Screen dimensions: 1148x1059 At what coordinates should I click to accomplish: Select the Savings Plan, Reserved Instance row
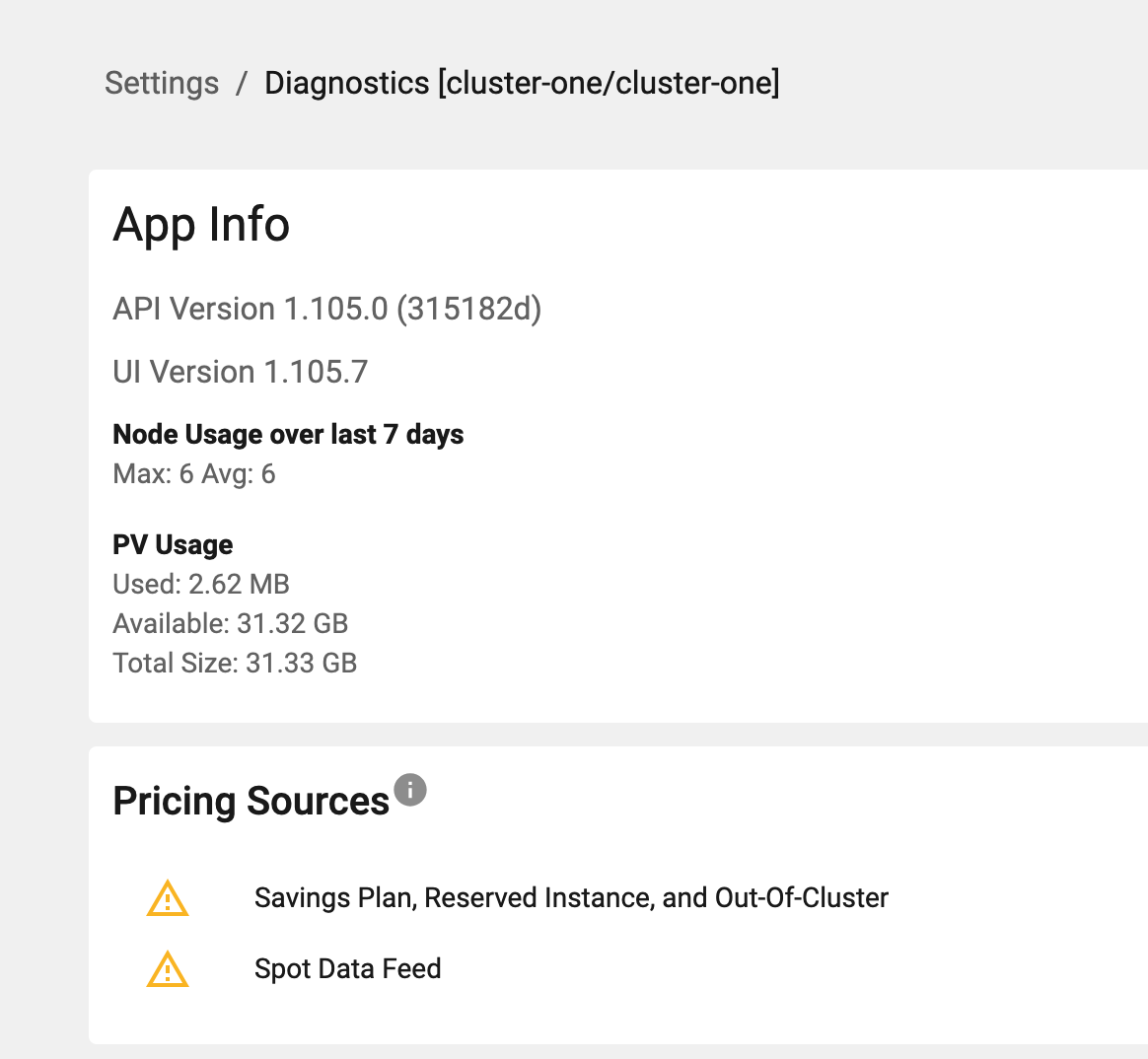coord(571,898)
